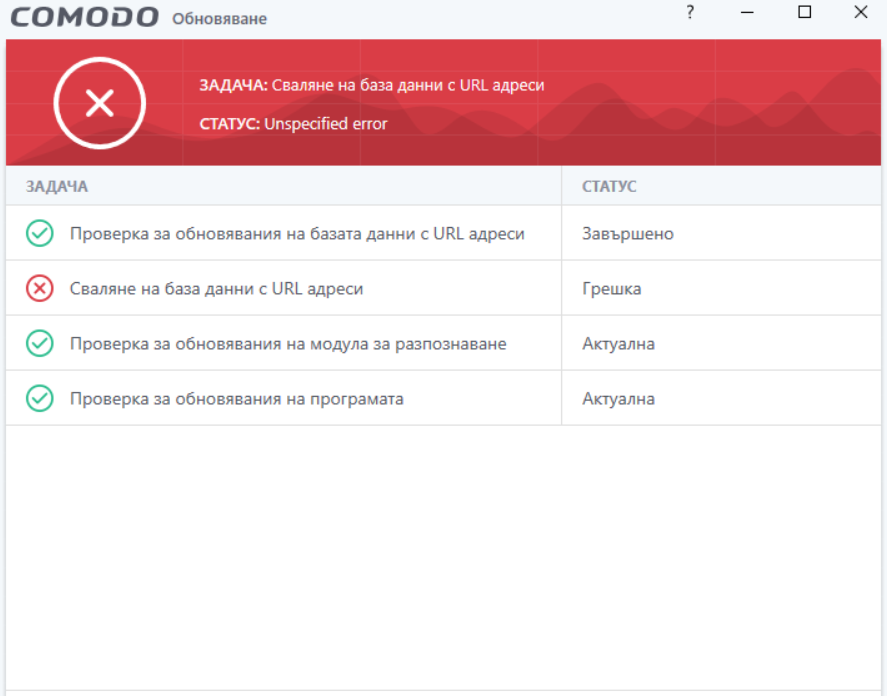
Task: Maximize the Comodo update window
Action: (804, 12)
